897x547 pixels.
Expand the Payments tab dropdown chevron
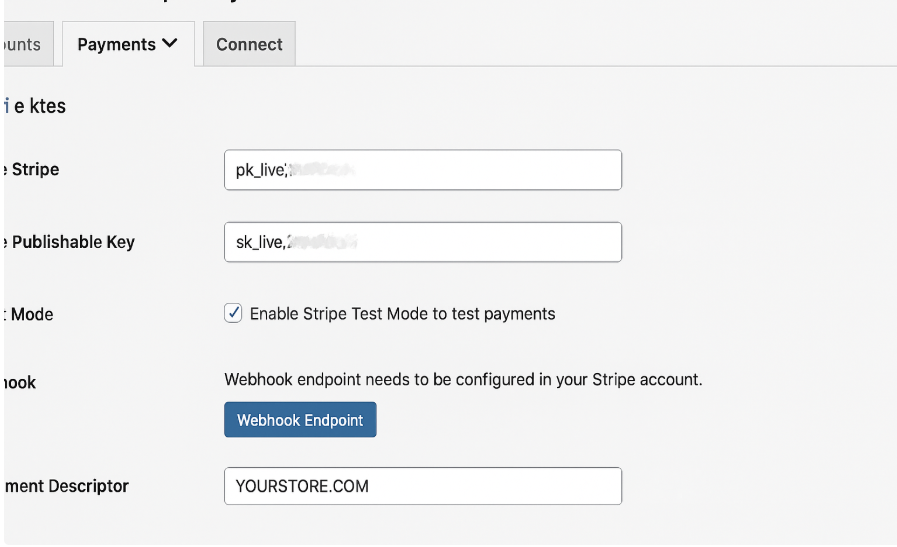coord(169,43)
